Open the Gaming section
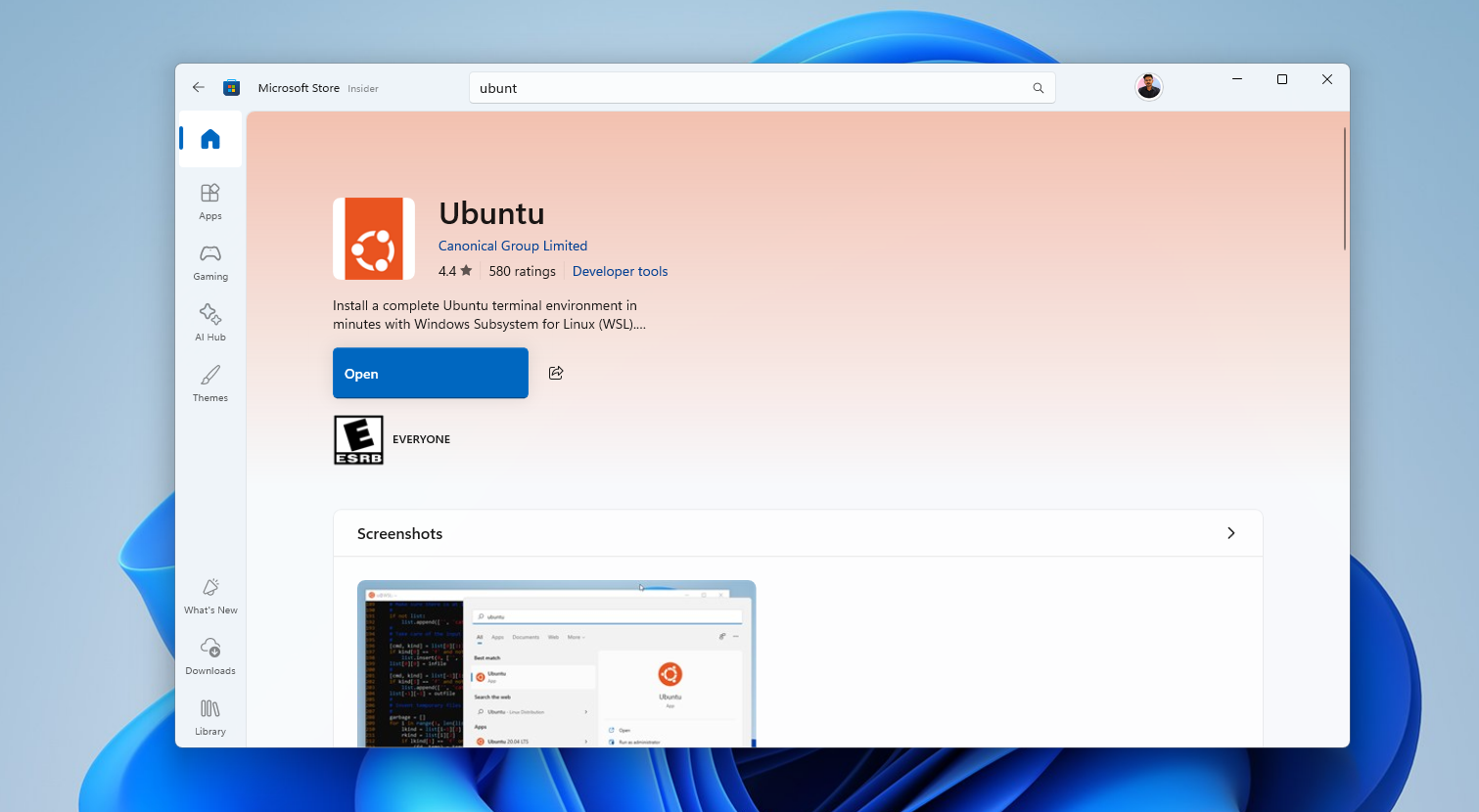The width and height of the screenshot is (1479, 812). 209,262
